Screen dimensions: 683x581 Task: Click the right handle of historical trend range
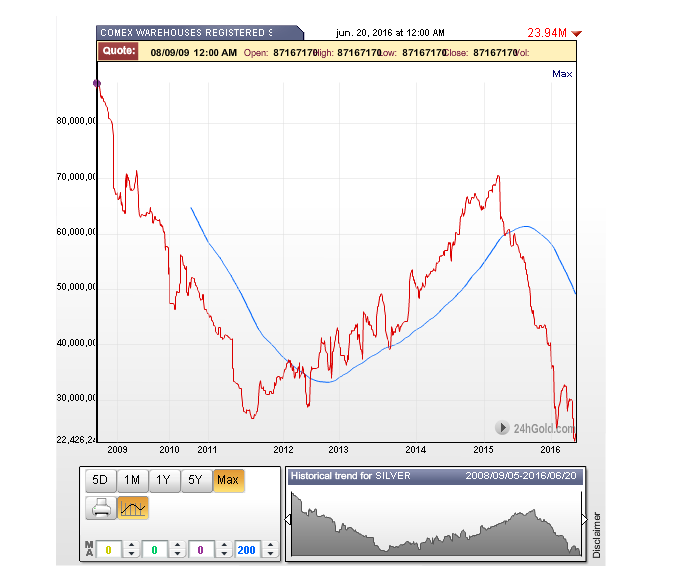[584, 519]
